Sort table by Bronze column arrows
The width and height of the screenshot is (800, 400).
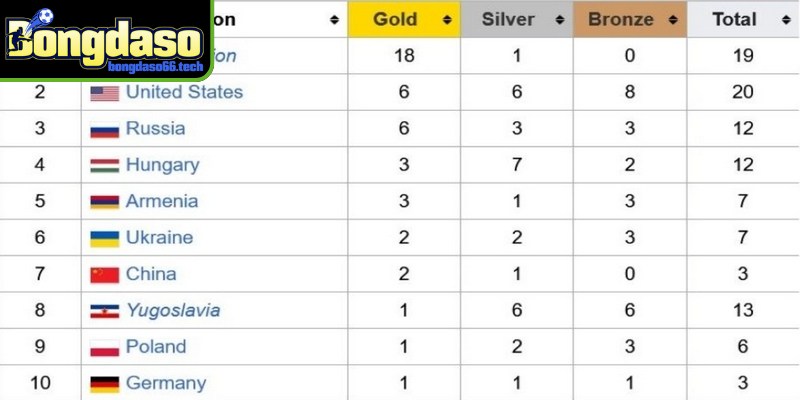673,20
